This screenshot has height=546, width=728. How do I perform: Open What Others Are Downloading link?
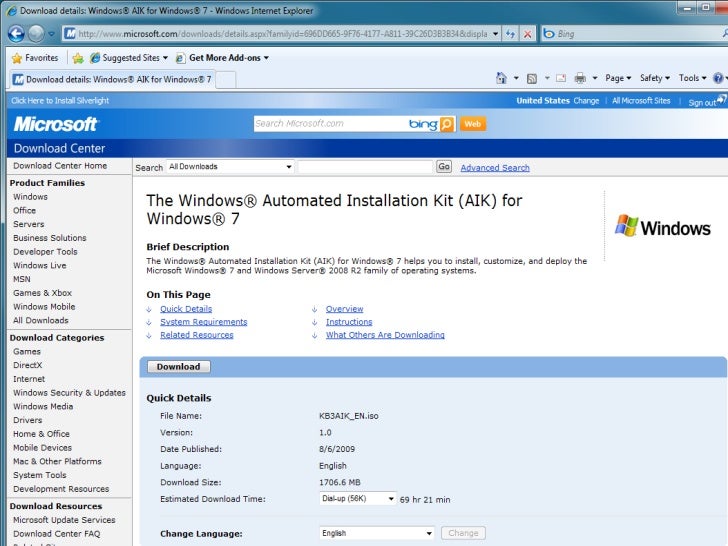click(x=385, y=335)
